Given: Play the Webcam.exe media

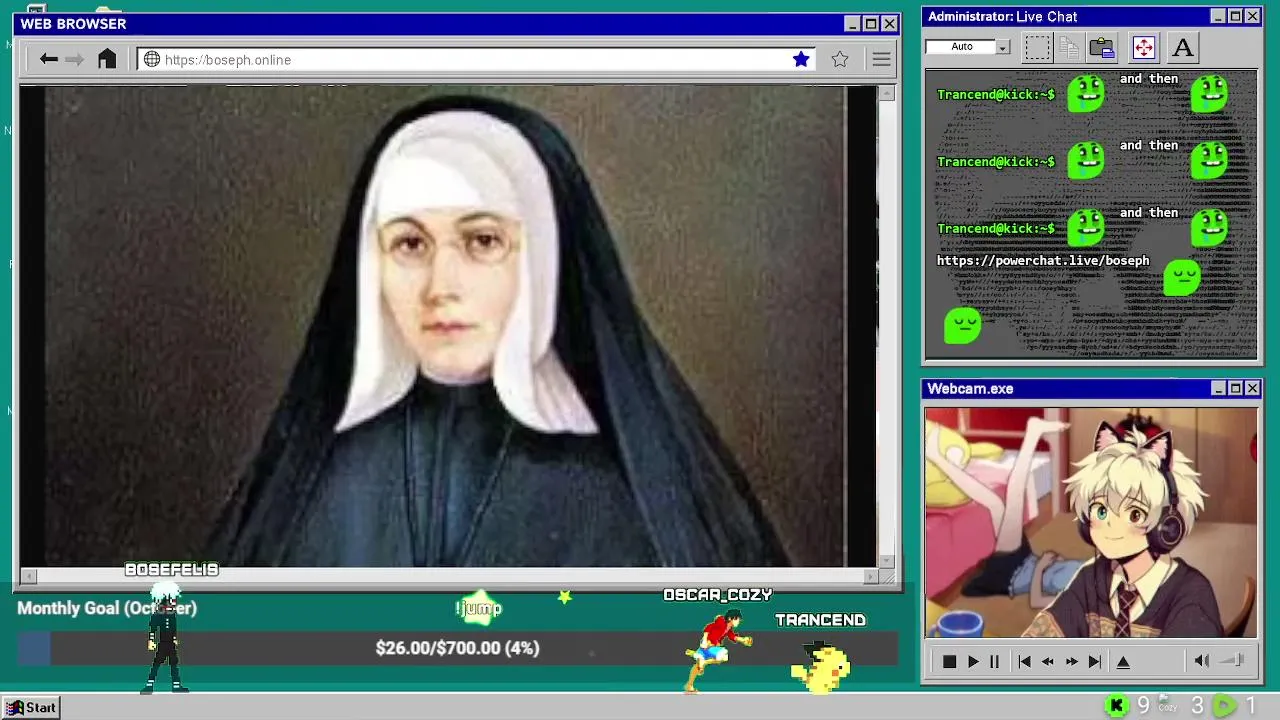Looking at the screenshot, I should [973, 661].
